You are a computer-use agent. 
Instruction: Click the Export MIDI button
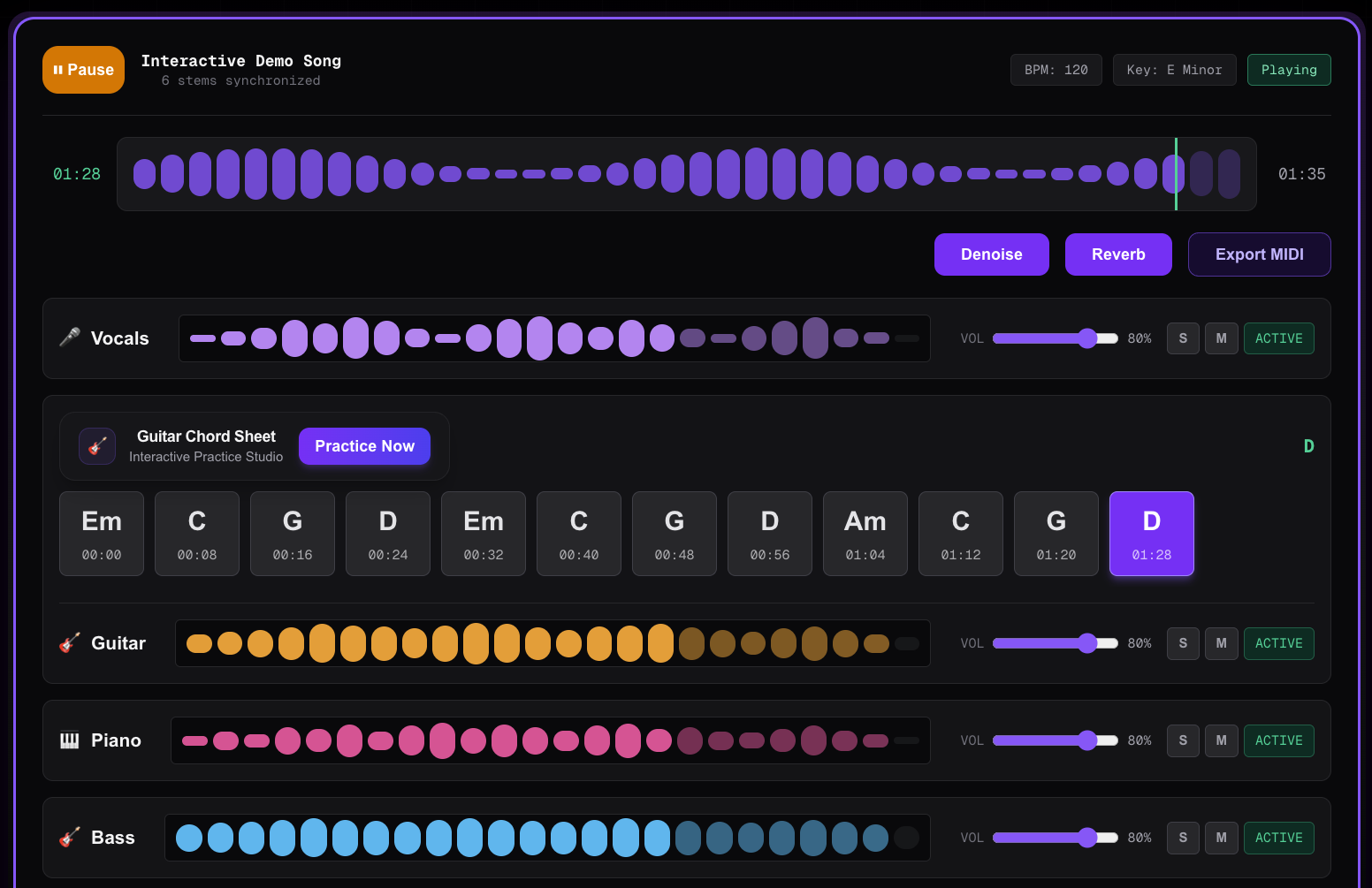click(x=1260, y=254)
